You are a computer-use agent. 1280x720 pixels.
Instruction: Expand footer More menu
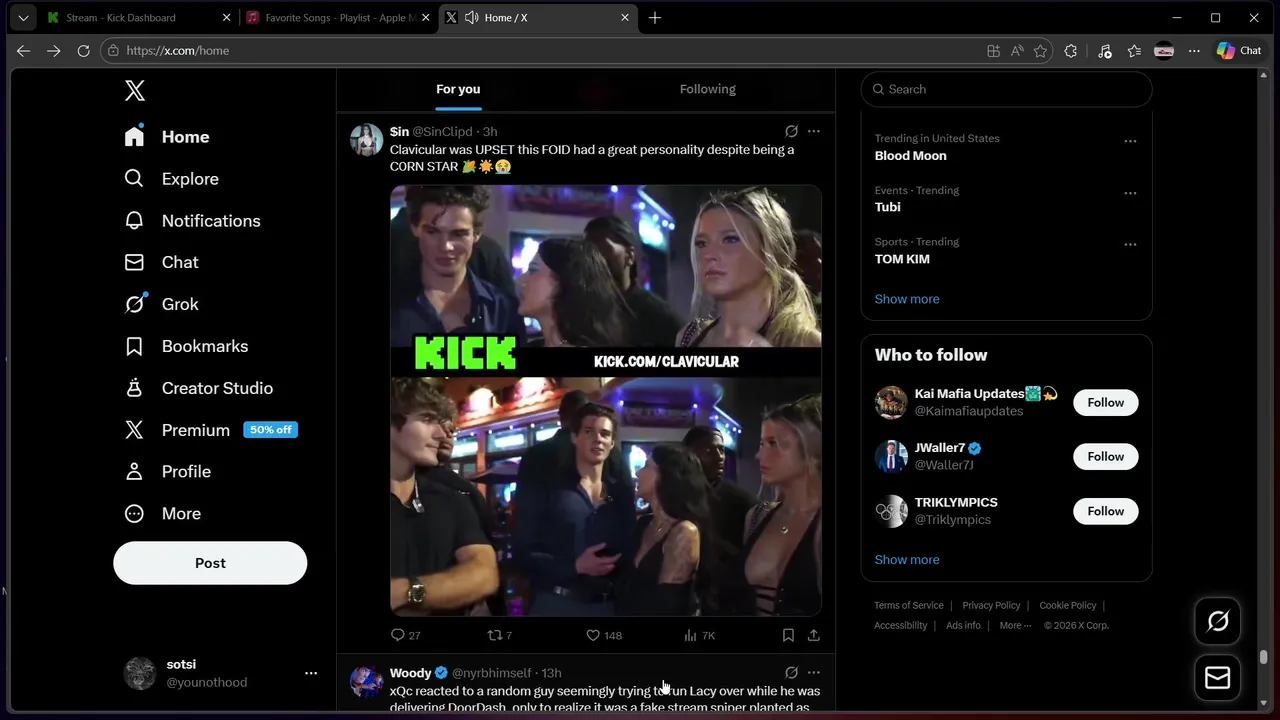pos(1015,625)
